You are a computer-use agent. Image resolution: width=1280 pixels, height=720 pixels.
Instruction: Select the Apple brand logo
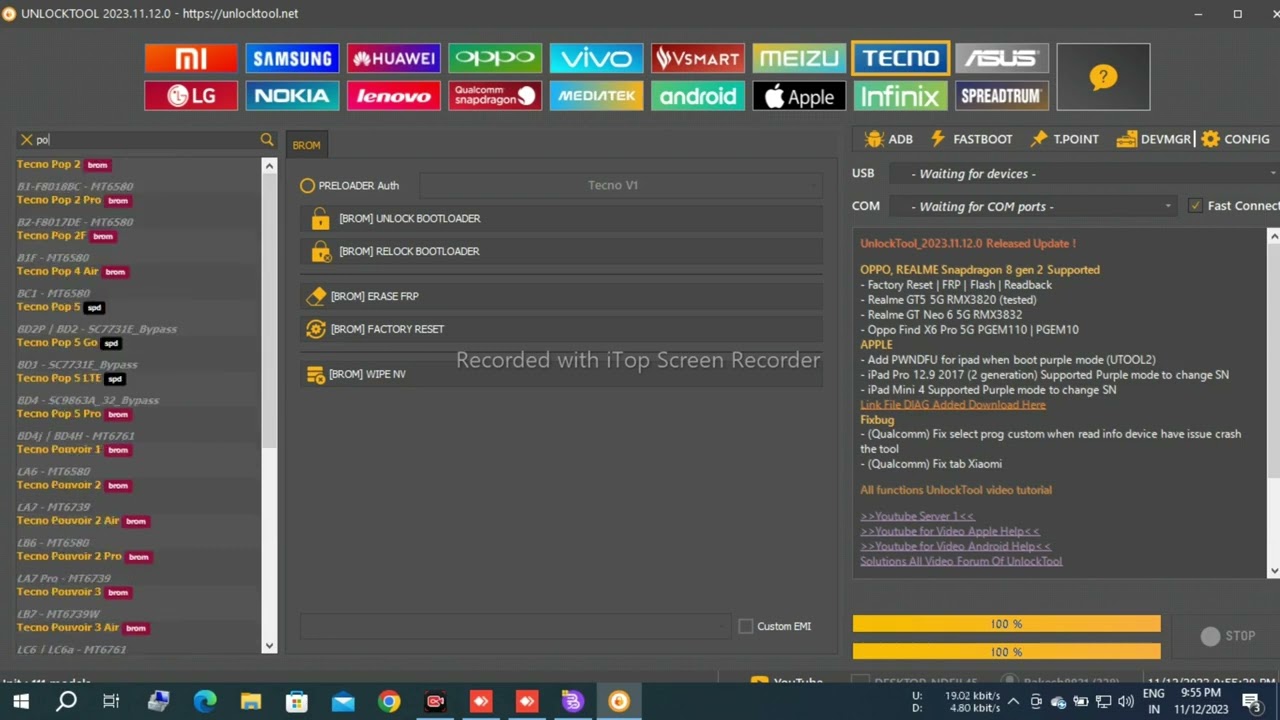(800, 96)
